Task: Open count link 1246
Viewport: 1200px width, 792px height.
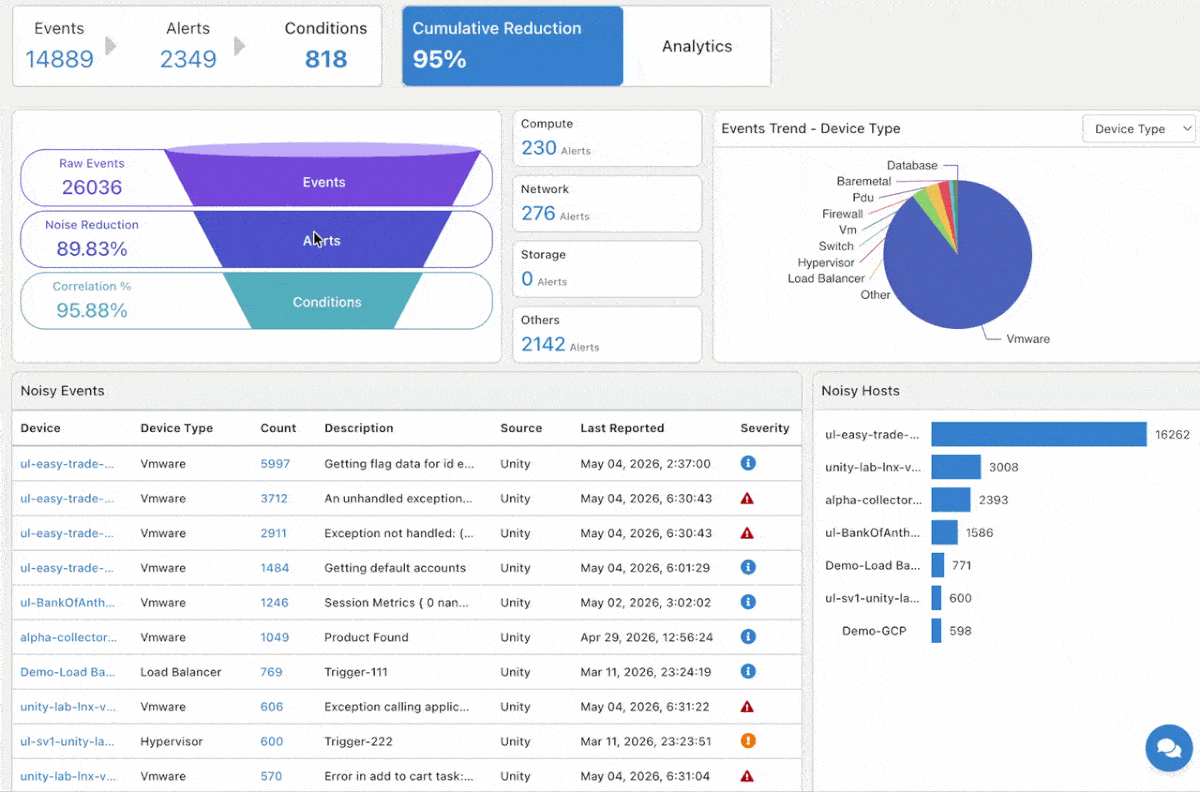Action: tap(274, 603)
